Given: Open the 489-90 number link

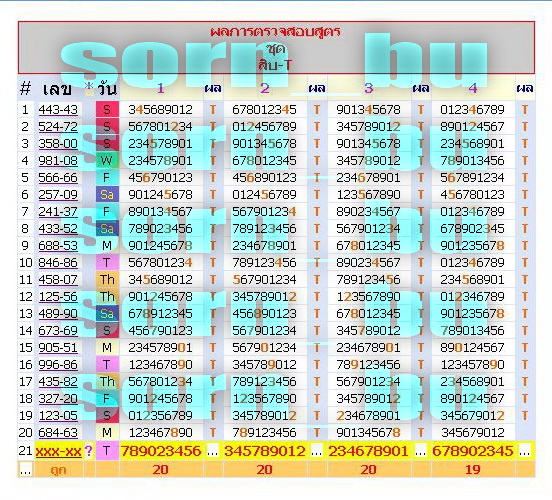Looking at the screenshot, I should (58, 314).
